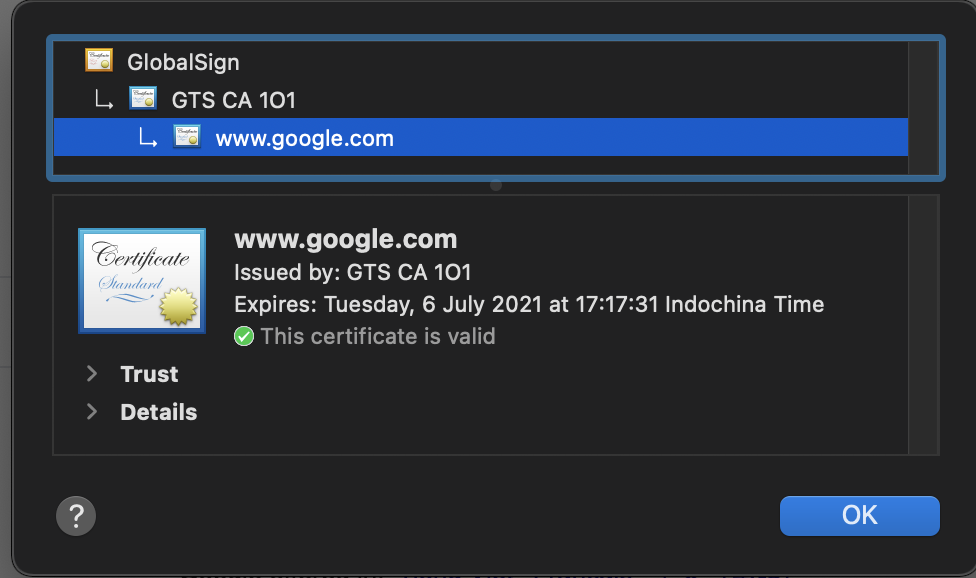The height and width of the screenshot is (578, 976).
Task: Click the hierarchy arrow before GTS CA 1O1
Action: pyautogui.click(x=102, y=100)
